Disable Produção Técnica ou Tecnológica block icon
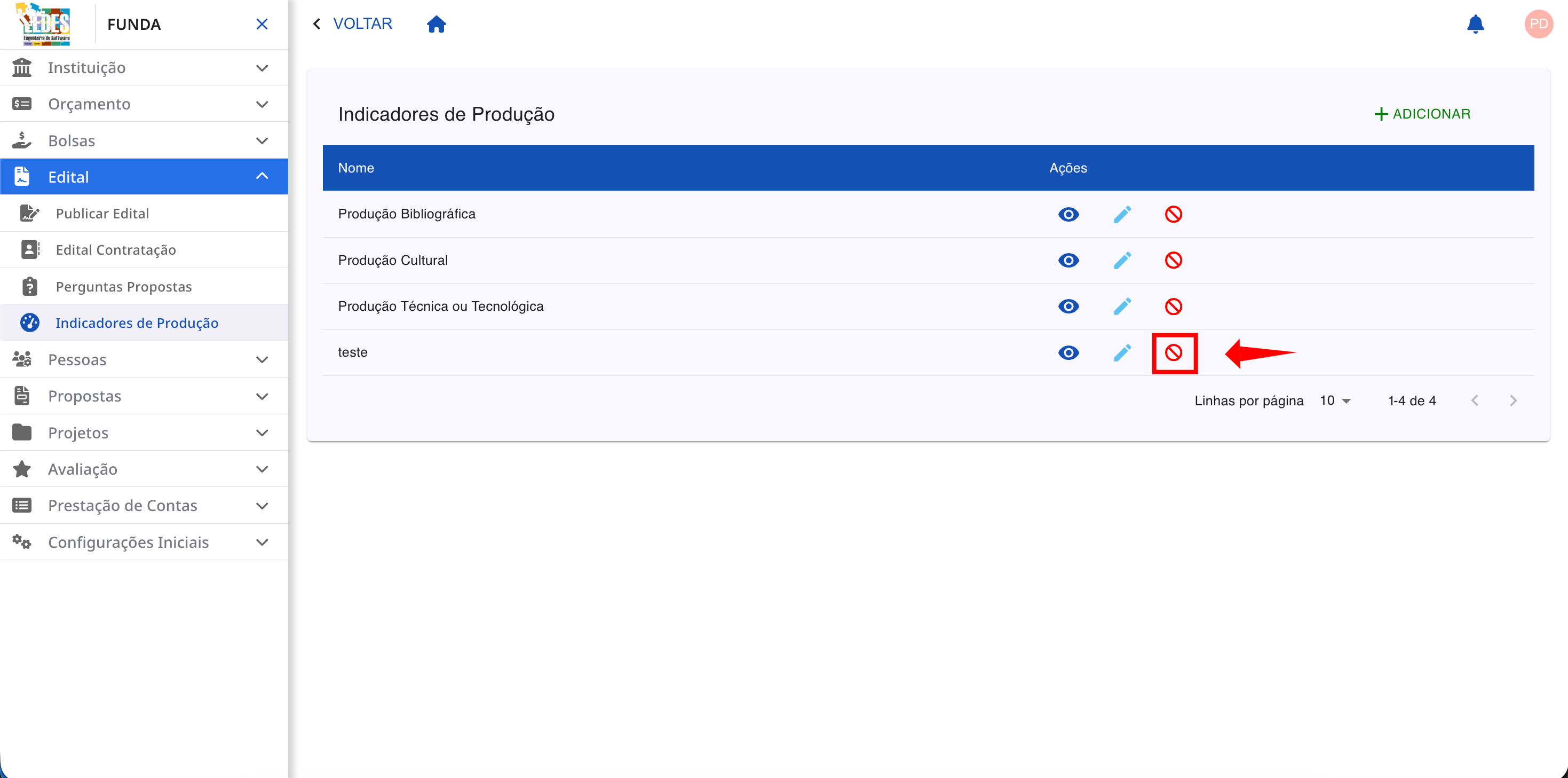This screenshot has width=1568, height=778. pos(1174,307)
